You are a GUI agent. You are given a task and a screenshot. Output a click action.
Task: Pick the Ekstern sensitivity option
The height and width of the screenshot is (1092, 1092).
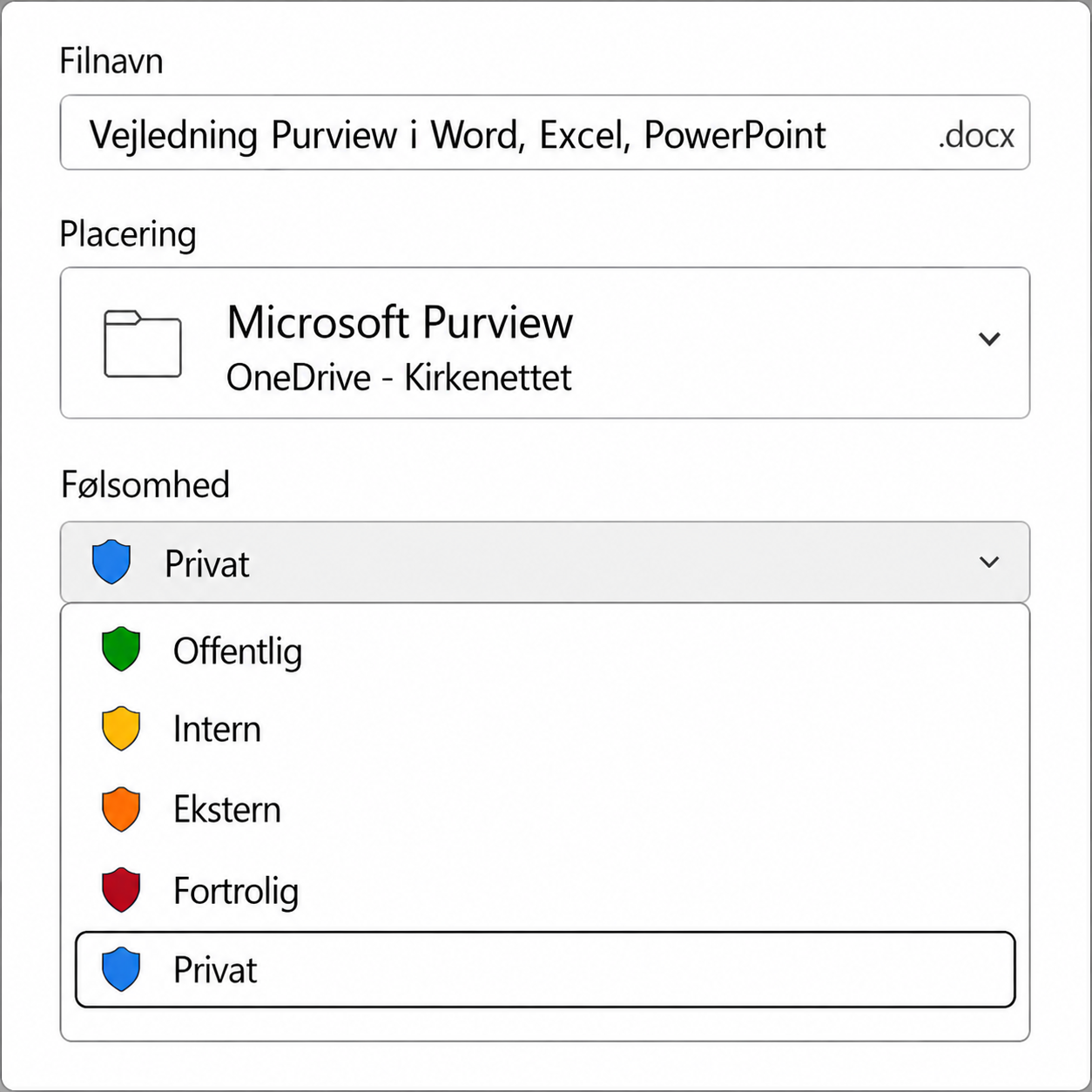(x=545, y=810)
